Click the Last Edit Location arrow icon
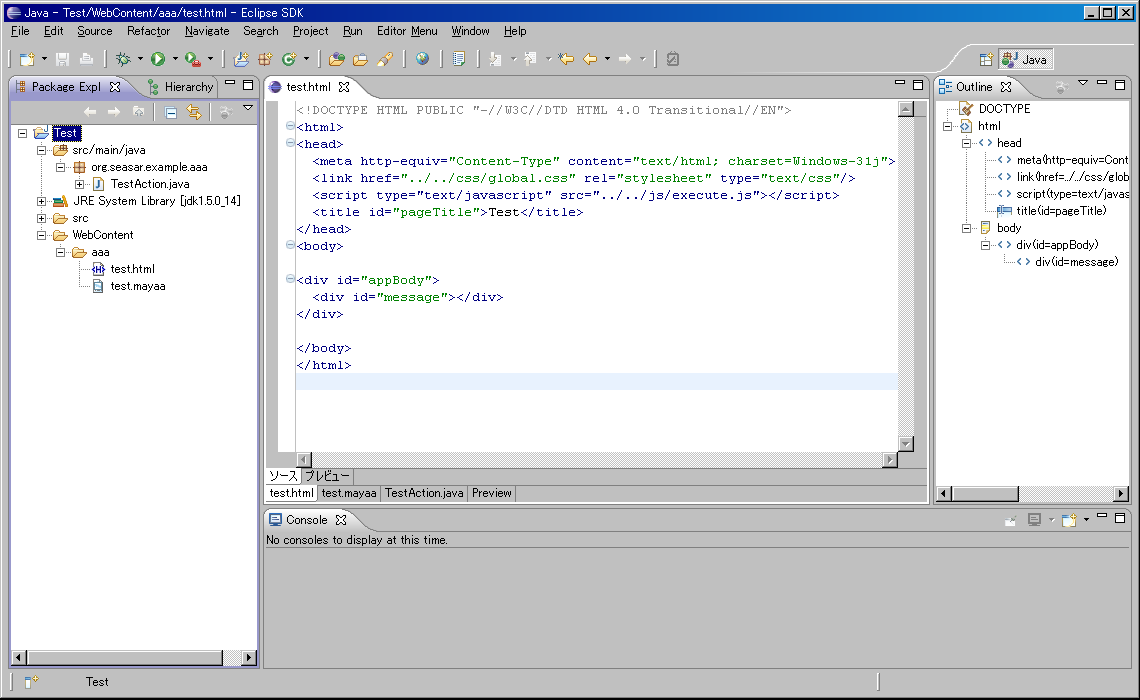The image size is (1140, 700). (566, 59)
